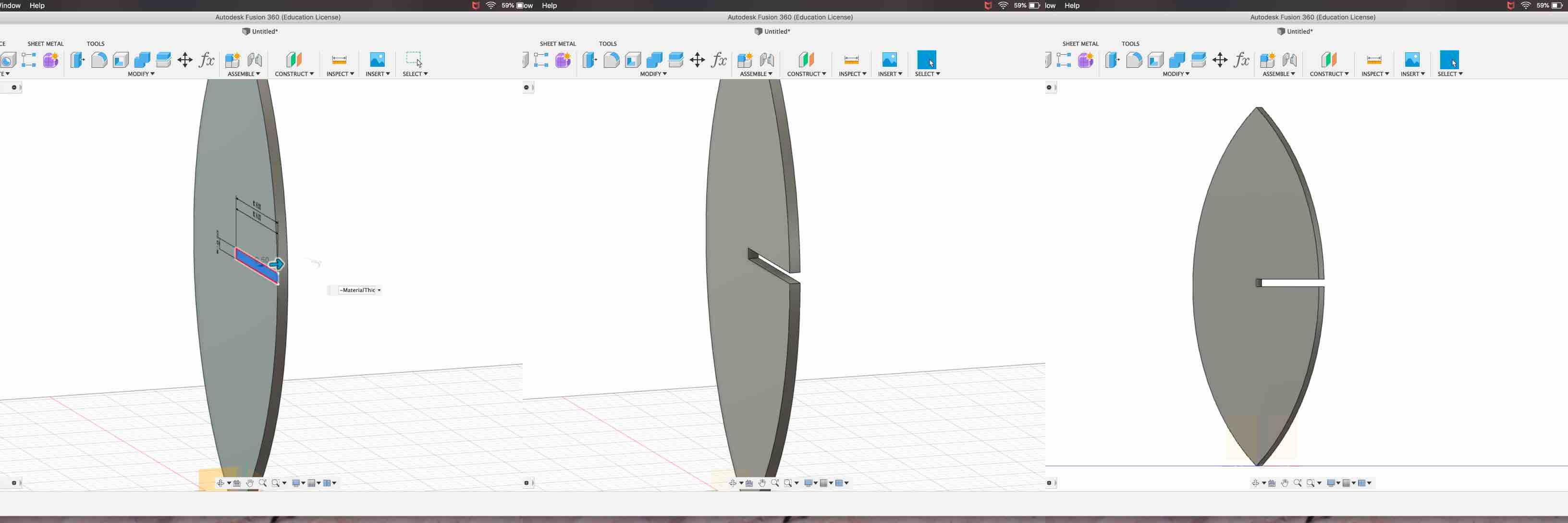Image resolution: width=1568 pixels, height=523 pixels.
Task: Expand ASSEMBLE dropdown in left window
Action: click(x=244, y=74)
